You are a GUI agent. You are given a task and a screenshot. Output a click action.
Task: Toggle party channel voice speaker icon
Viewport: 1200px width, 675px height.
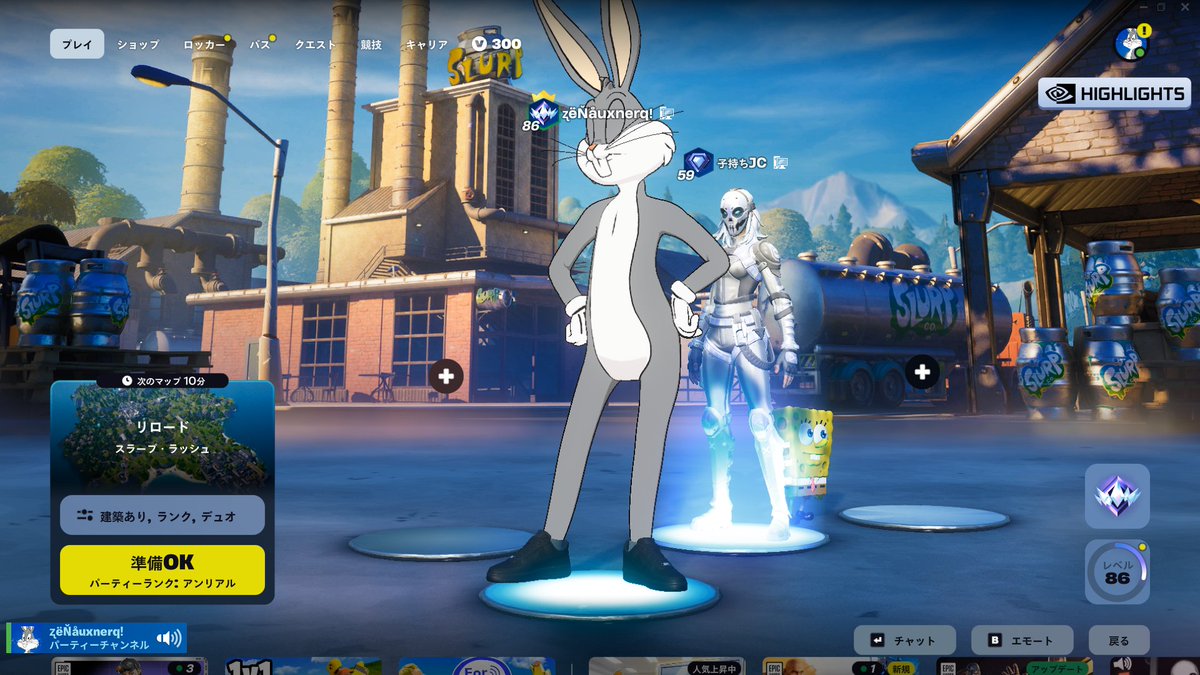point(169,638)
